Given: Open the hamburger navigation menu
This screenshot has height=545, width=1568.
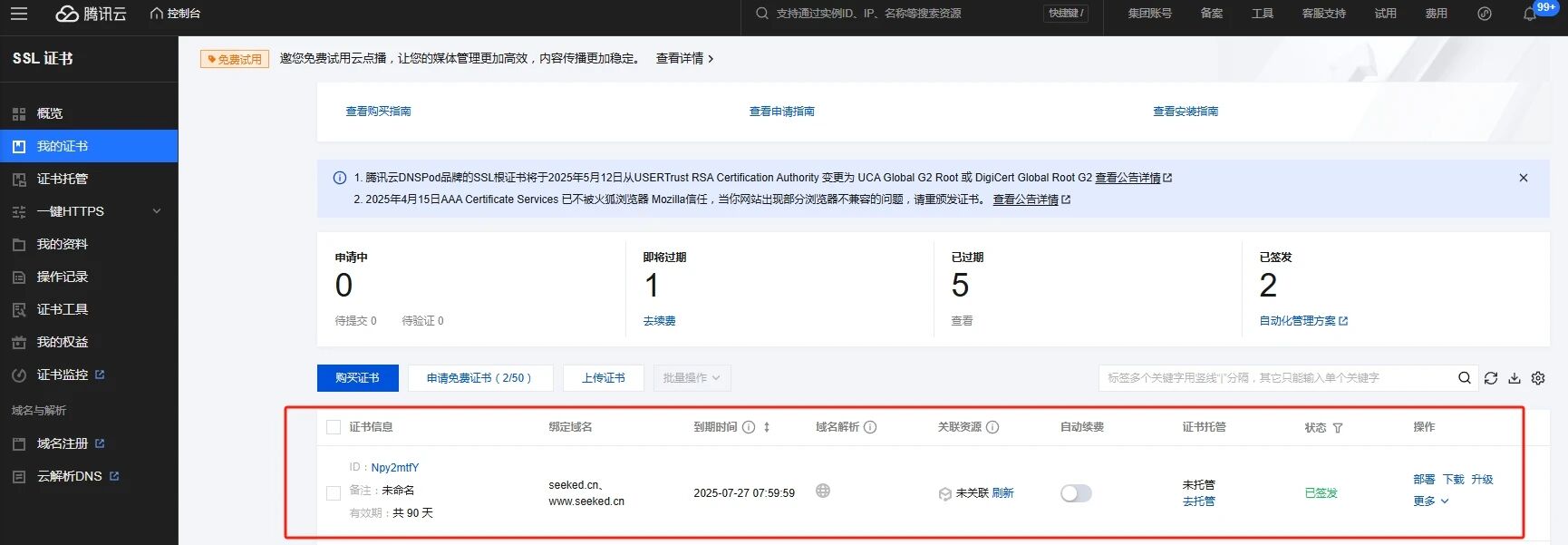Looking at the screenshot, I should pyautogui.click(x=18, y=14).
